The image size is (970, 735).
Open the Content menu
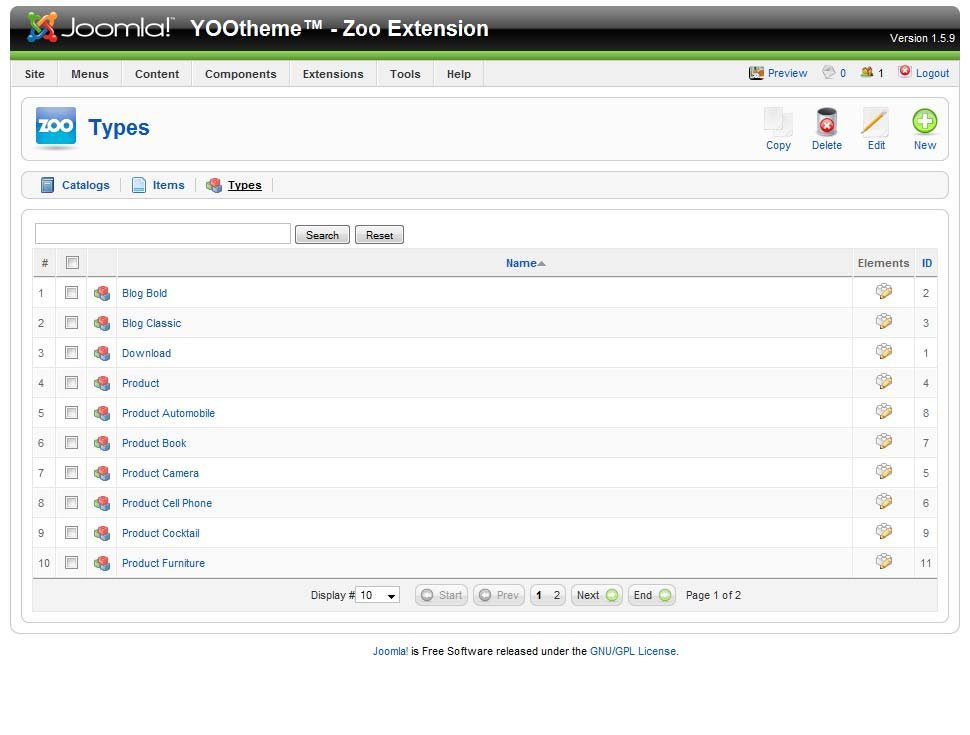click(157, 74)
